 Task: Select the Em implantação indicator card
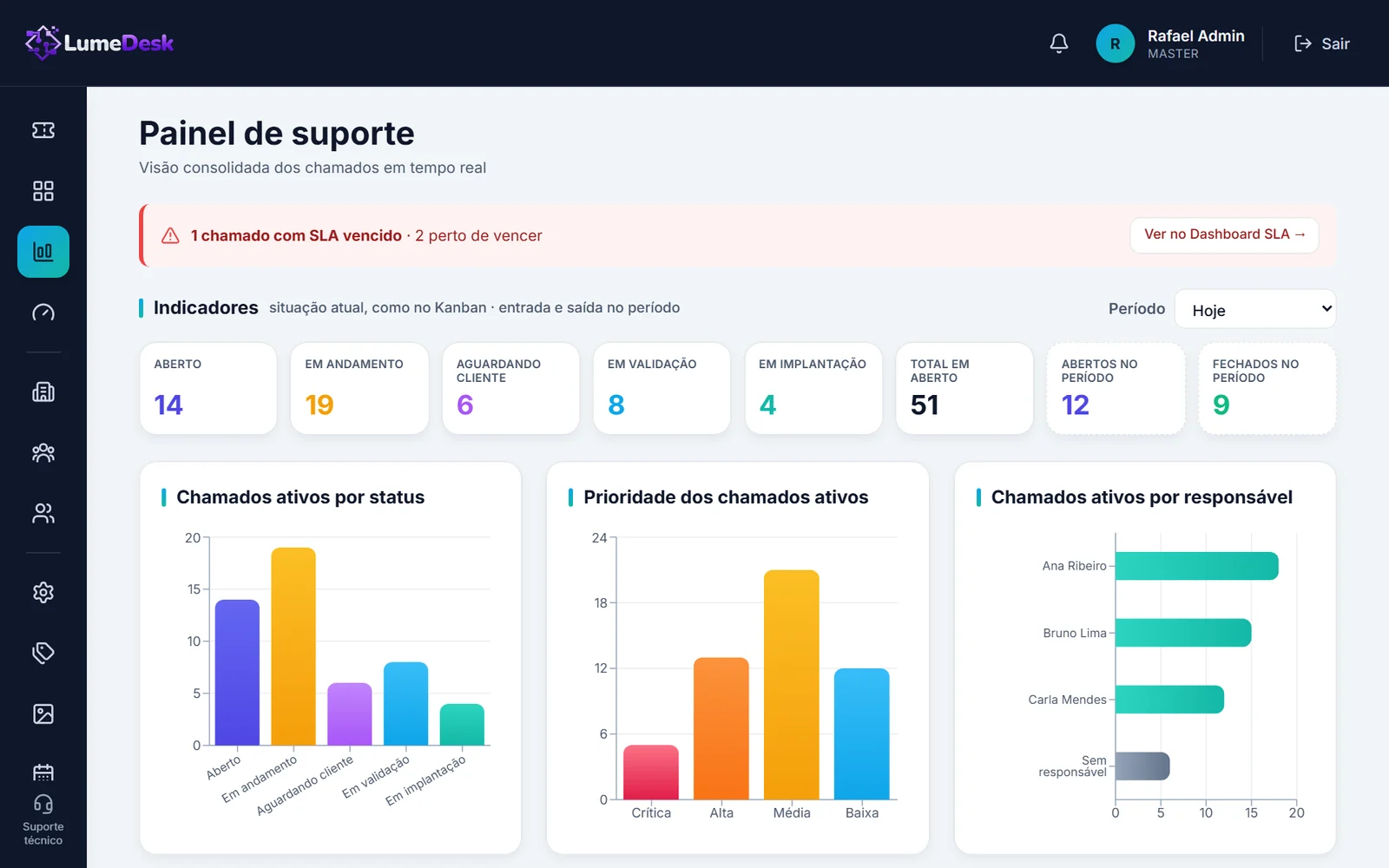point(813,388)
